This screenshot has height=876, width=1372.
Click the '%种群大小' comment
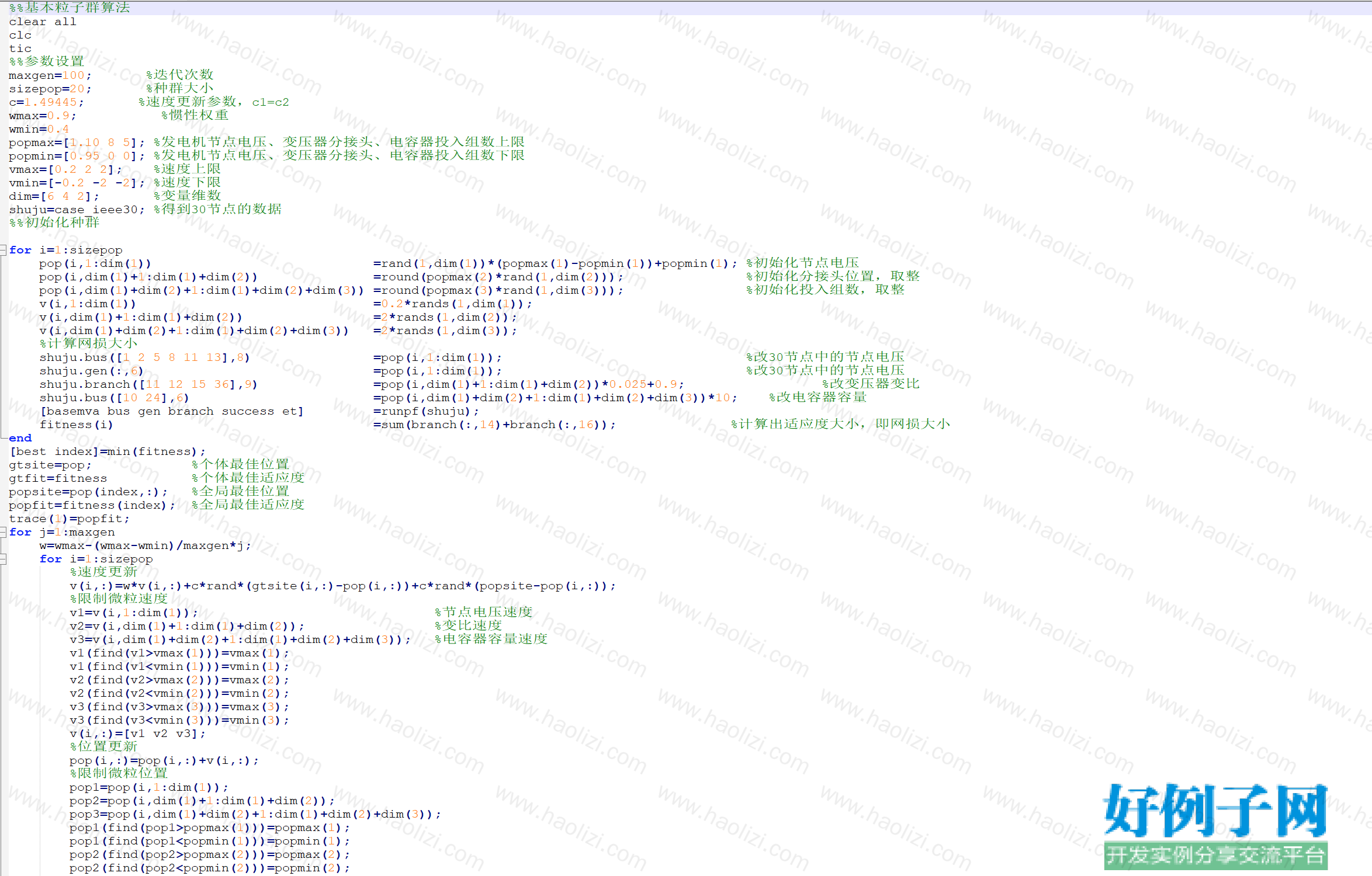pyautogui.click(x=180, y=88)
